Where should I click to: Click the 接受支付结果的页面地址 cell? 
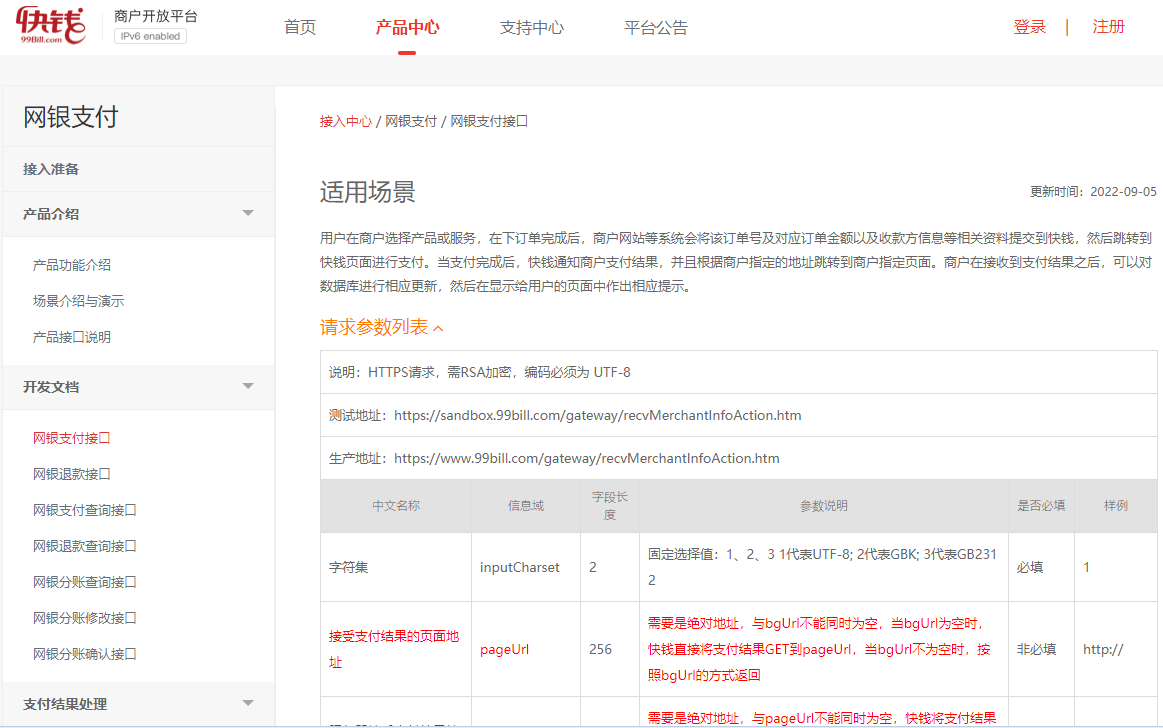click(x=396, y=649)
